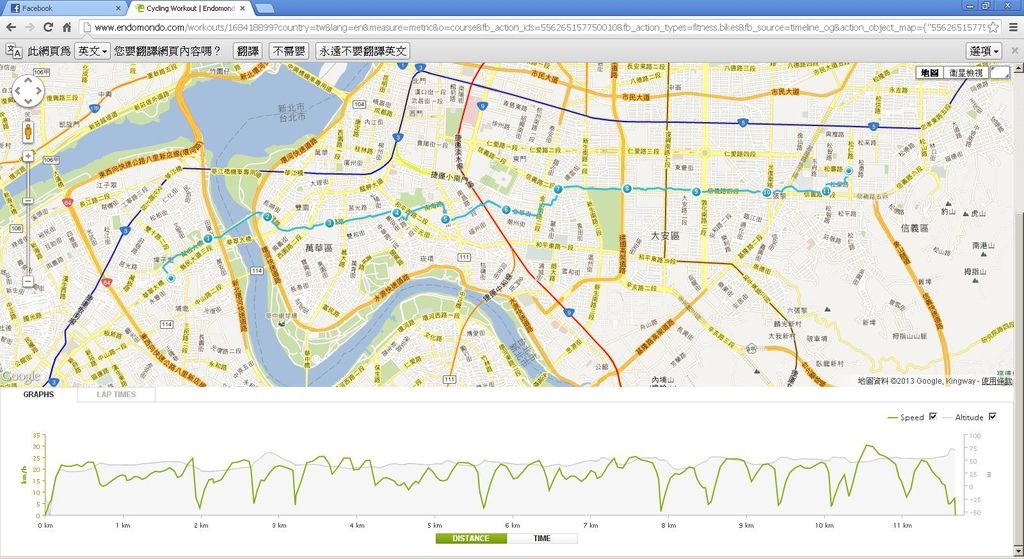The height and width of the screenshot is (559, 1024).
Task: Switch graph axis to DISTANCE
Action: pyautogui.click(x=471, y=539)
